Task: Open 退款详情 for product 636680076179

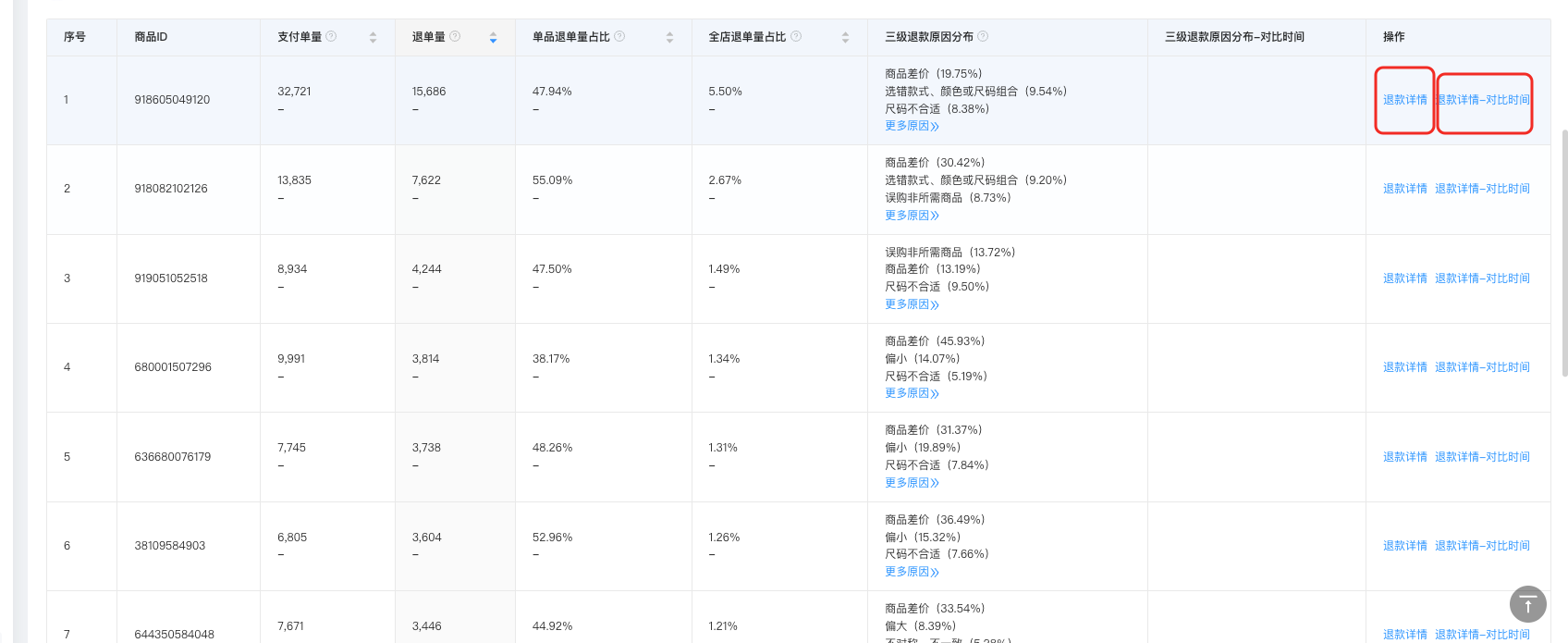Action: tap(1405, 457)
